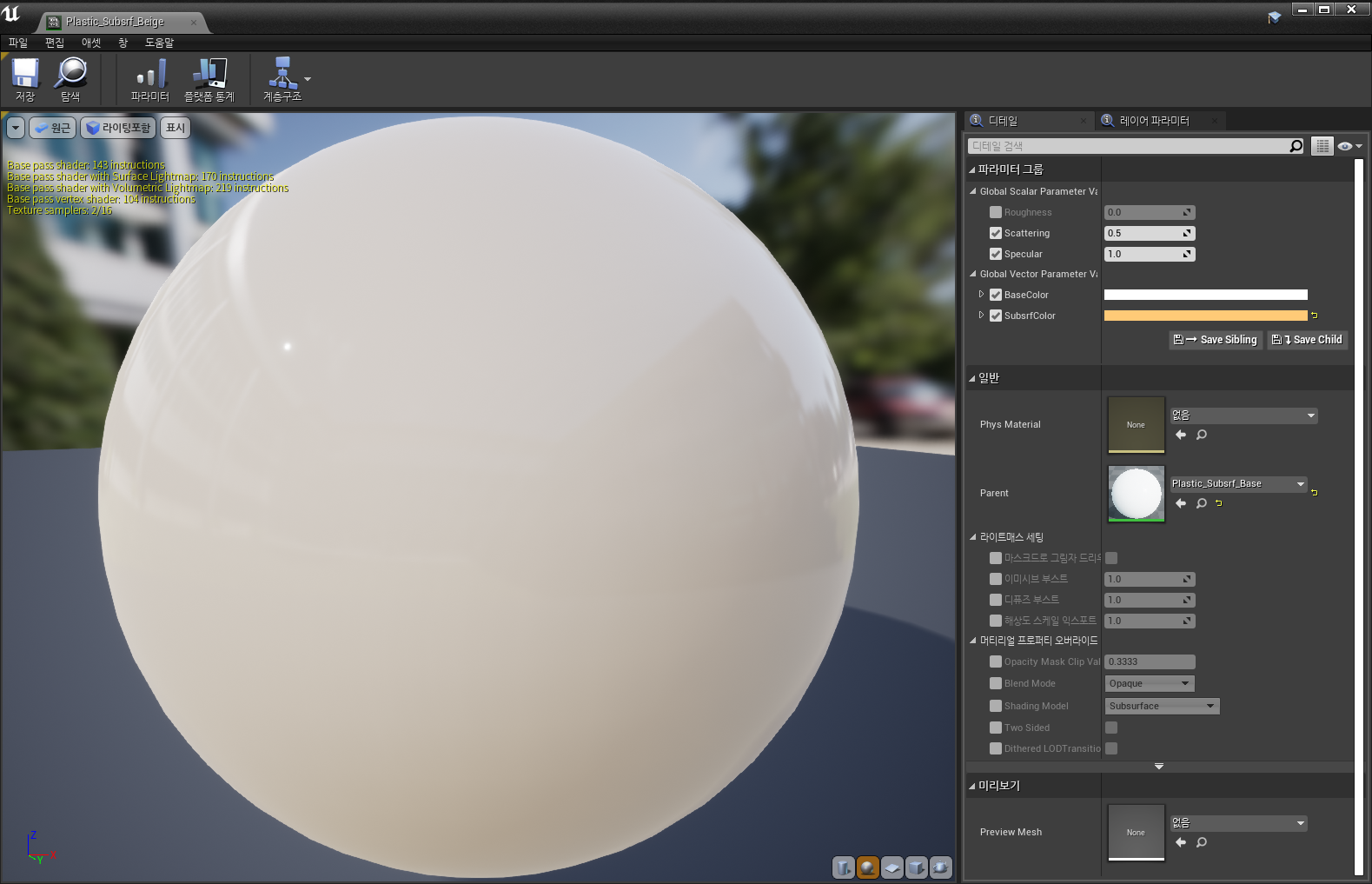
Task: Click 라이팅포함 lit view mode button
Action: 118,128
